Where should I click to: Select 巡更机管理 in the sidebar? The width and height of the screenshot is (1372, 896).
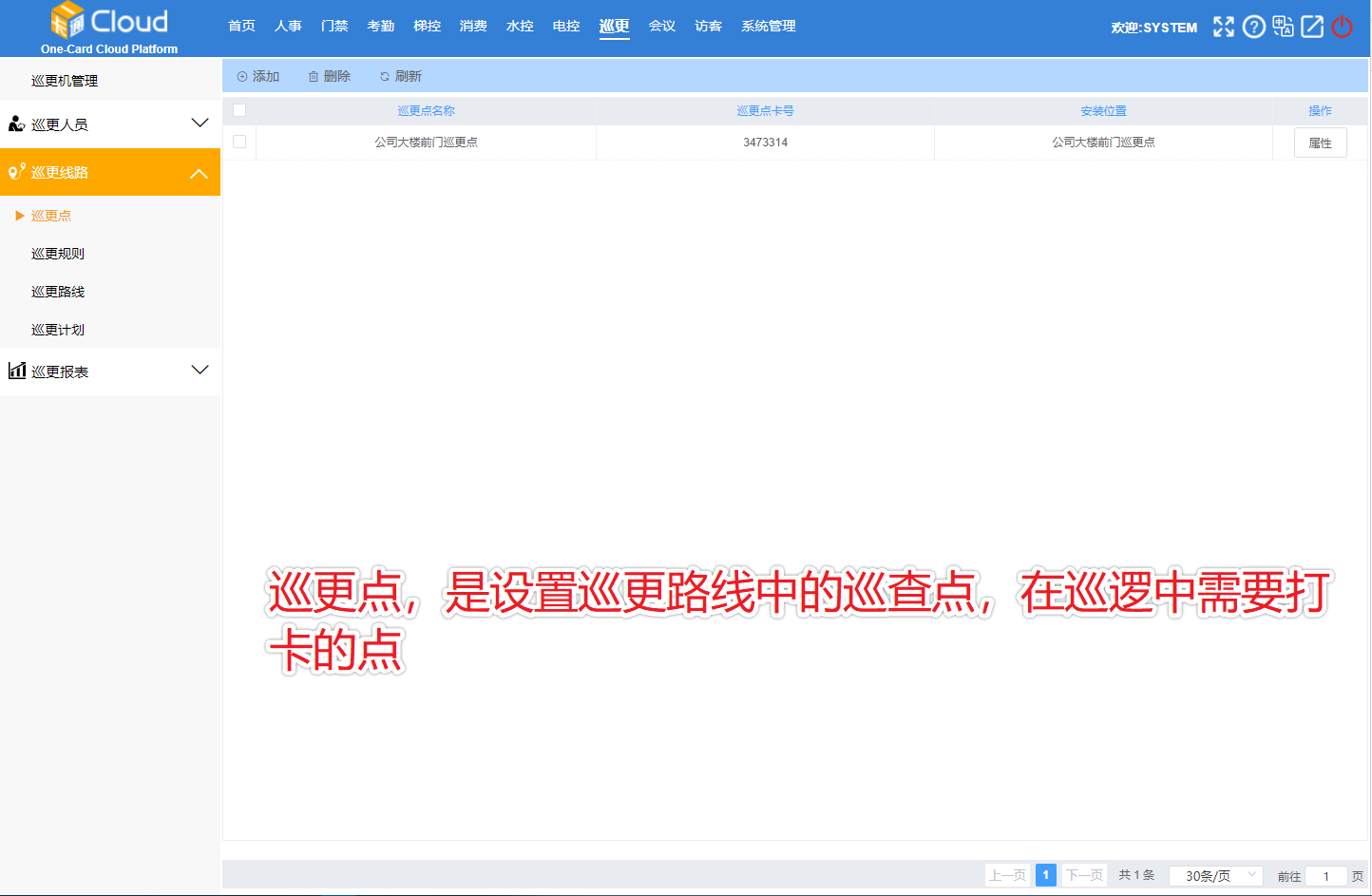[65, 81]
